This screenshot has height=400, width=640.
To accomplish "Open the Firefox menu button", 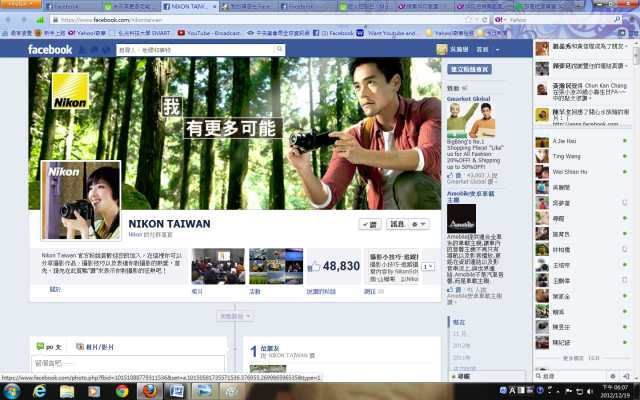I will pyautogui.click(x=20, y=4).
